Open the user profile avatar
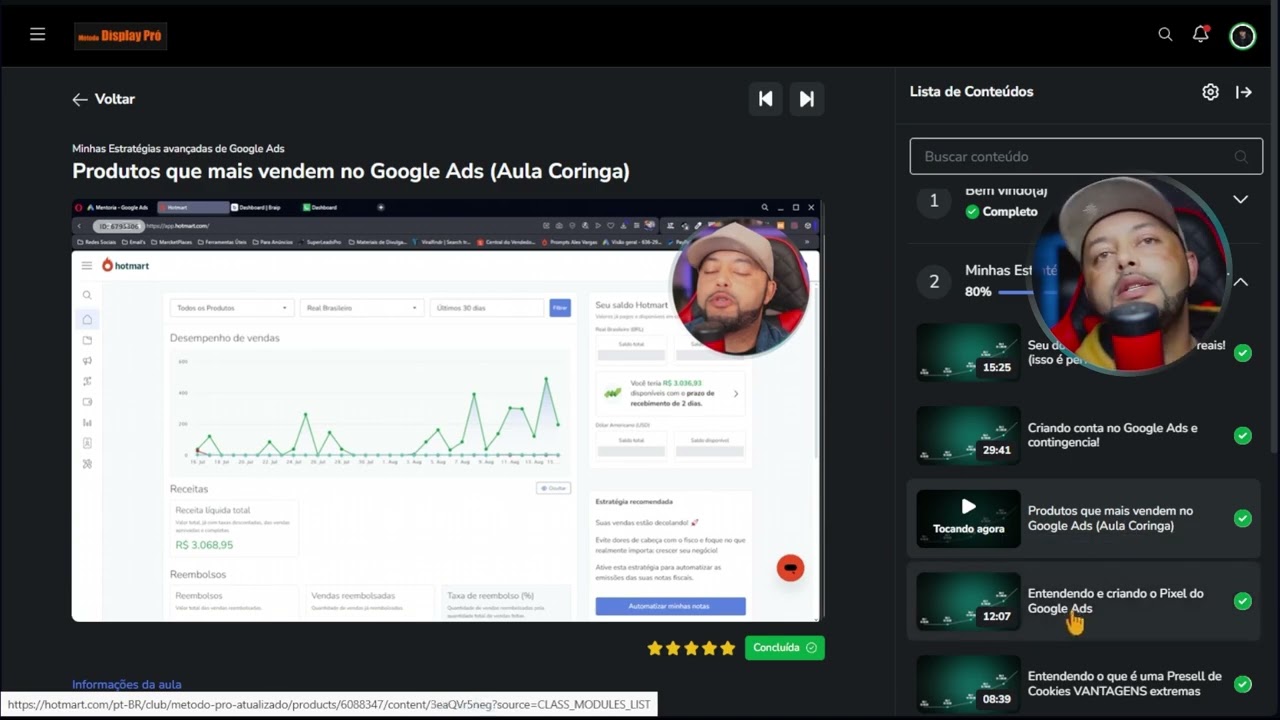This screenshot has height=720, width=1280. [x=1242, y=36]
